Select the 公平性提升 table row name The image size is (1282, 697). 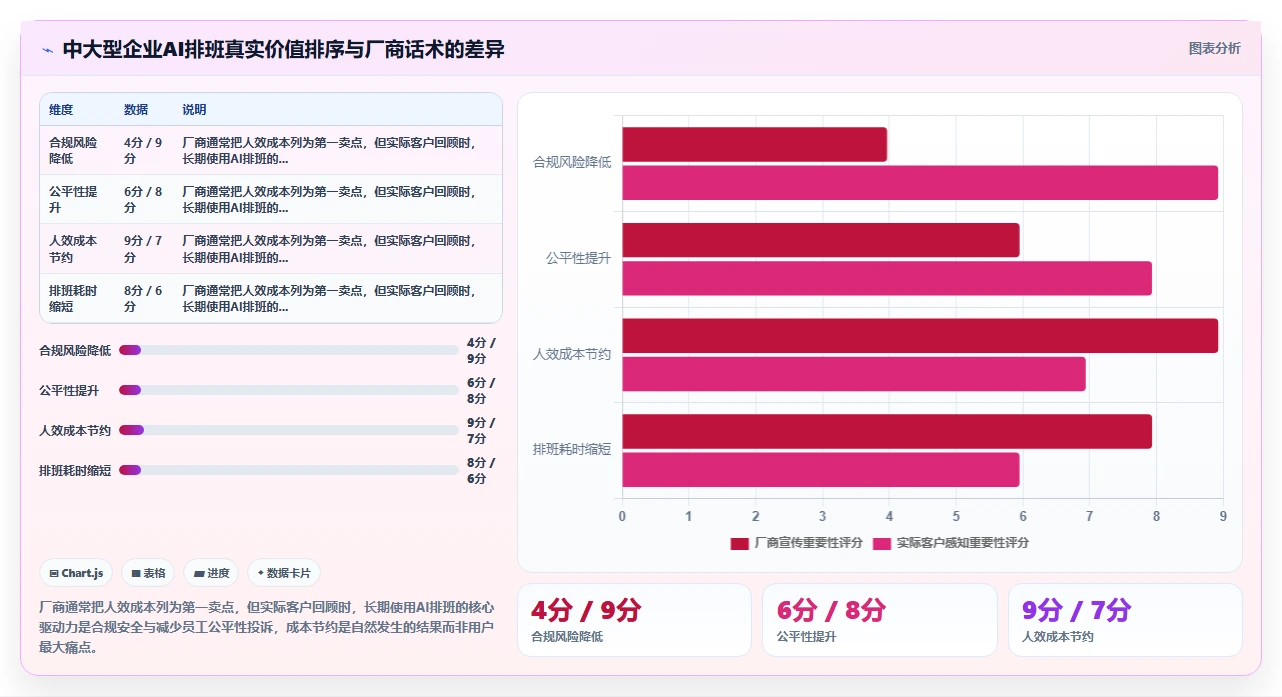(74, 199)
